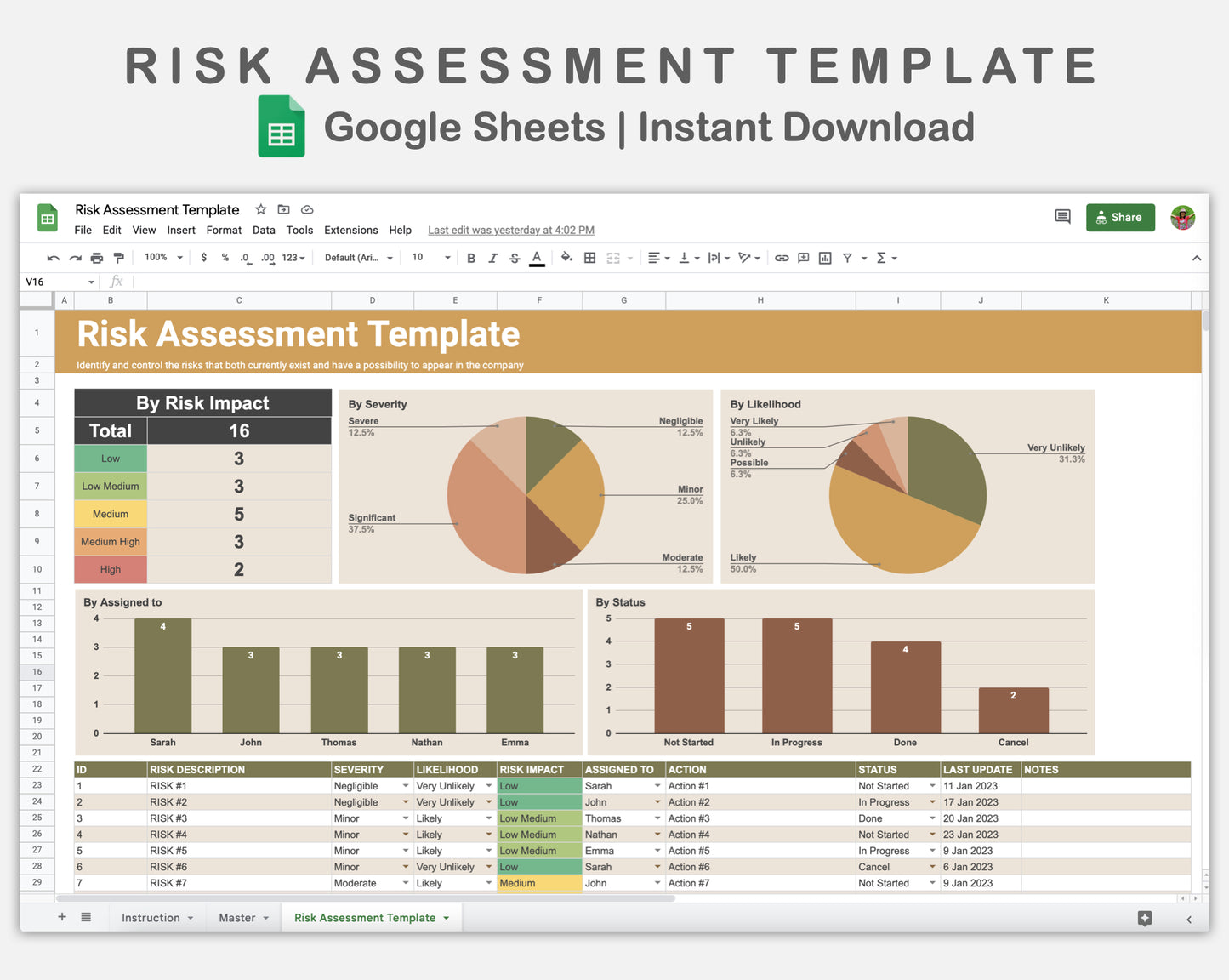Select the Insert link icon
The width and height of the screenshot is (1229, 980).
click(x=782, y=258)
